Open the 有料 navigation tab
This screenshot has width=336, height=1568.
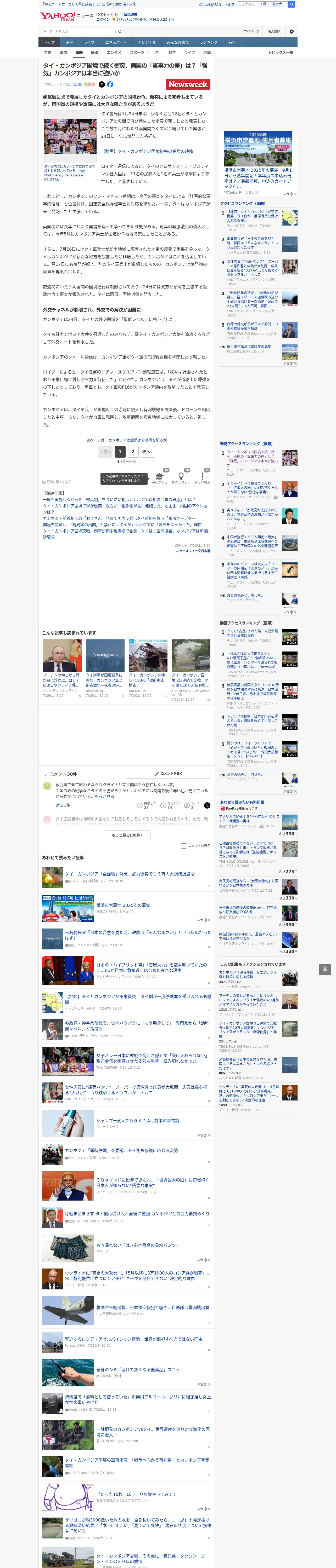click(x=232, y=43)
